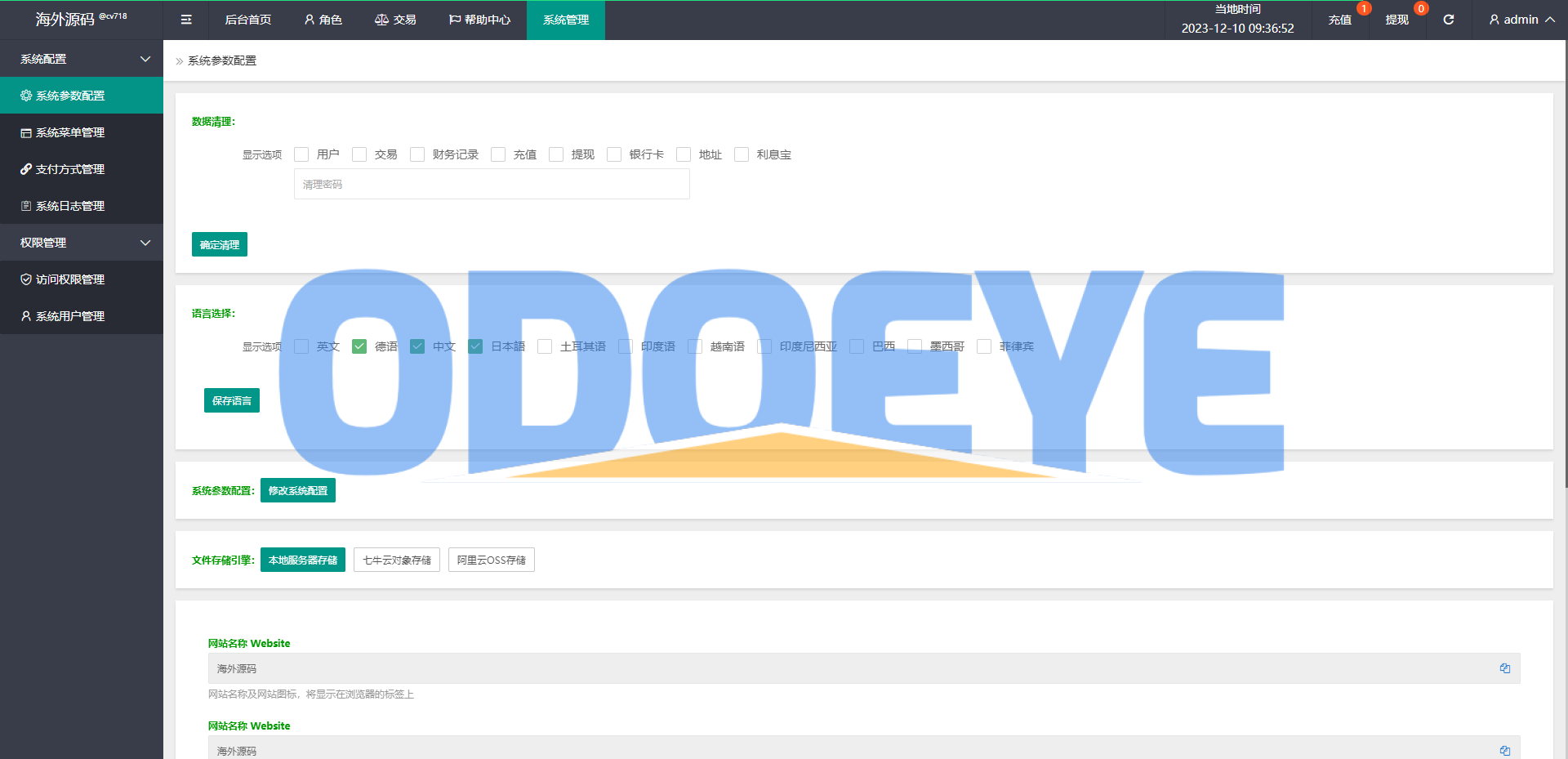Select 阿里云OSS存储 storage engine
Image resolution: width=1568 pixels, height=759 pixels.
click(x=492, y=560)
